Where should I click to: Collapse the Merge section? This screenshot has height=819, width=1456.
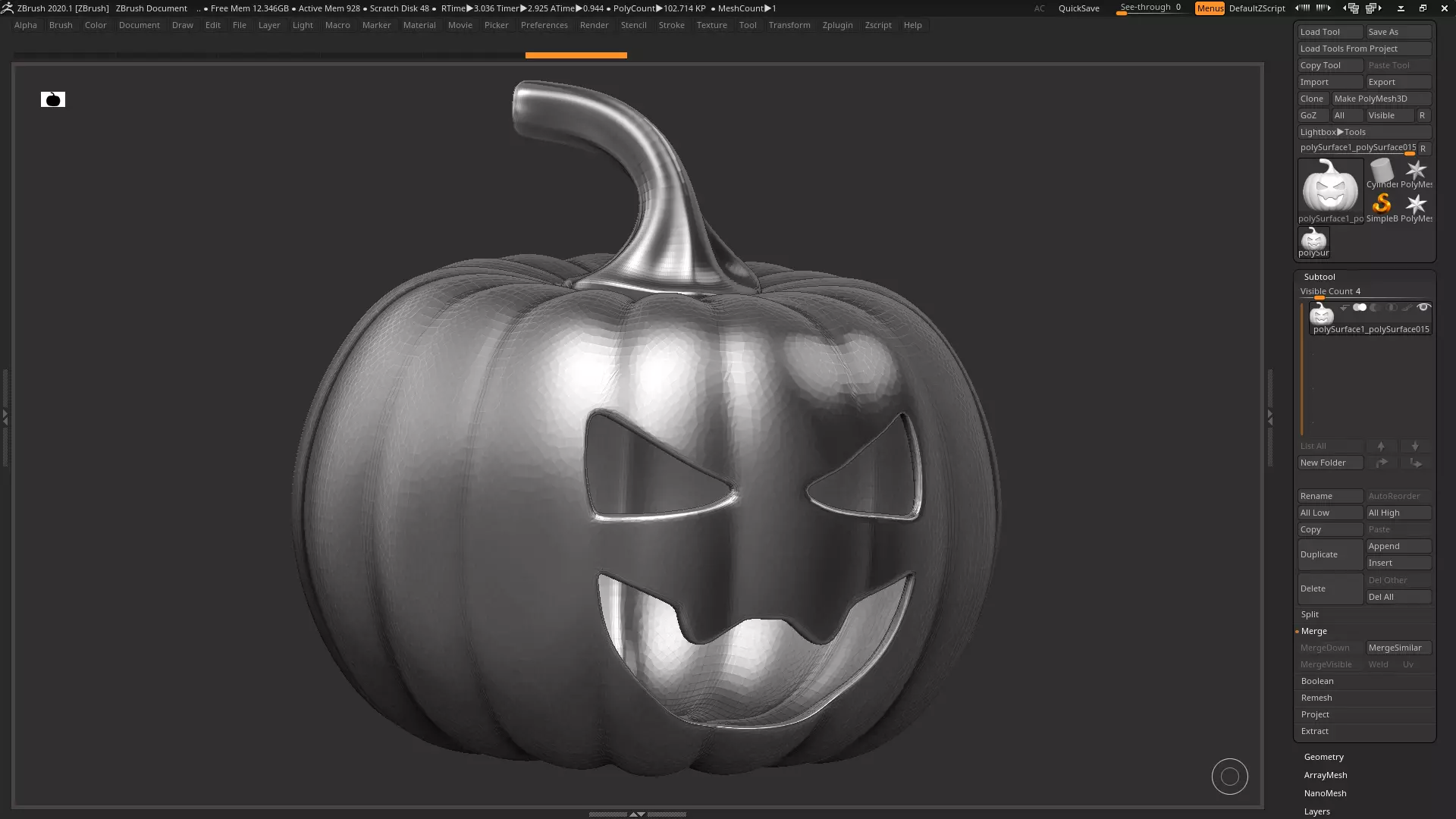pos(1314,631)
